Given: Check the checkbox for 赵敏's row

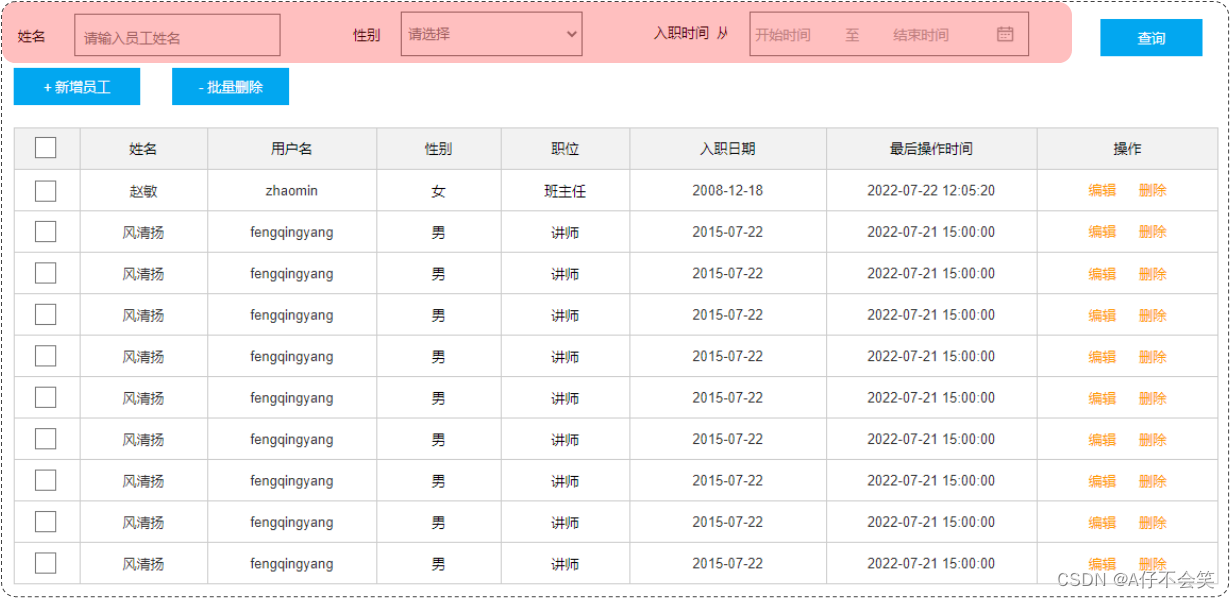Looking at the screenshot, I should [45, 190].
